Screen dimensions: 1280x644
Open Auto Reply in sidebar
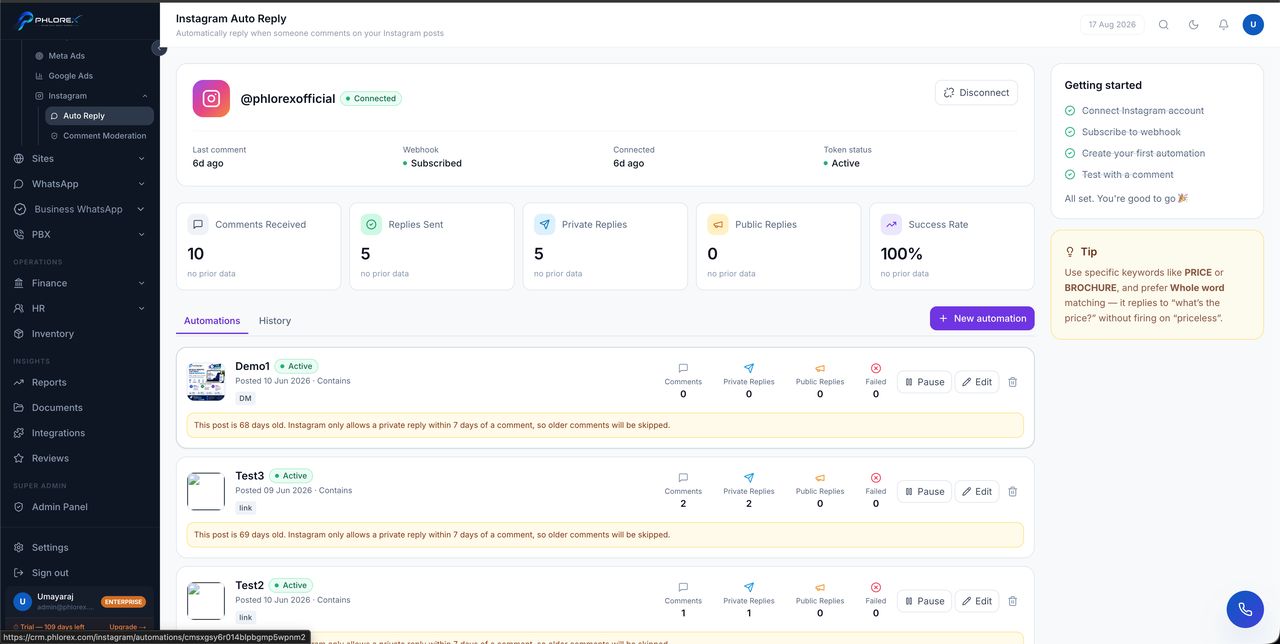[99, 116]
